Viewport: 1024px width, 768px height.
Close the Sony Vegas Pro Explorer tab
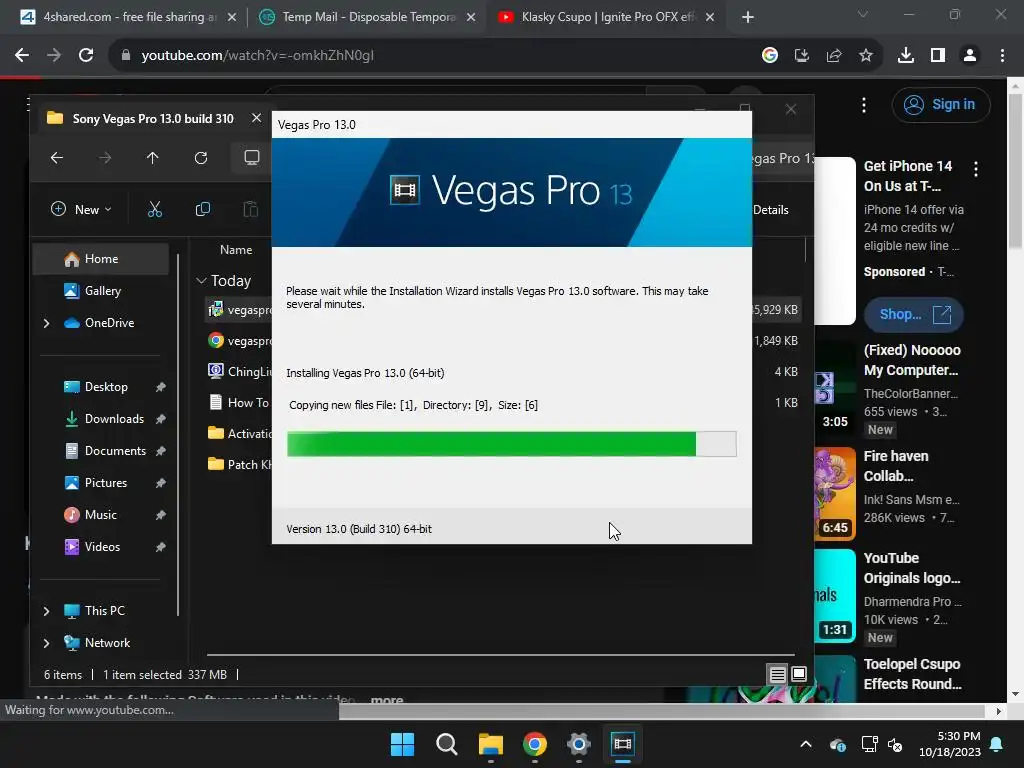coord(257,118)
